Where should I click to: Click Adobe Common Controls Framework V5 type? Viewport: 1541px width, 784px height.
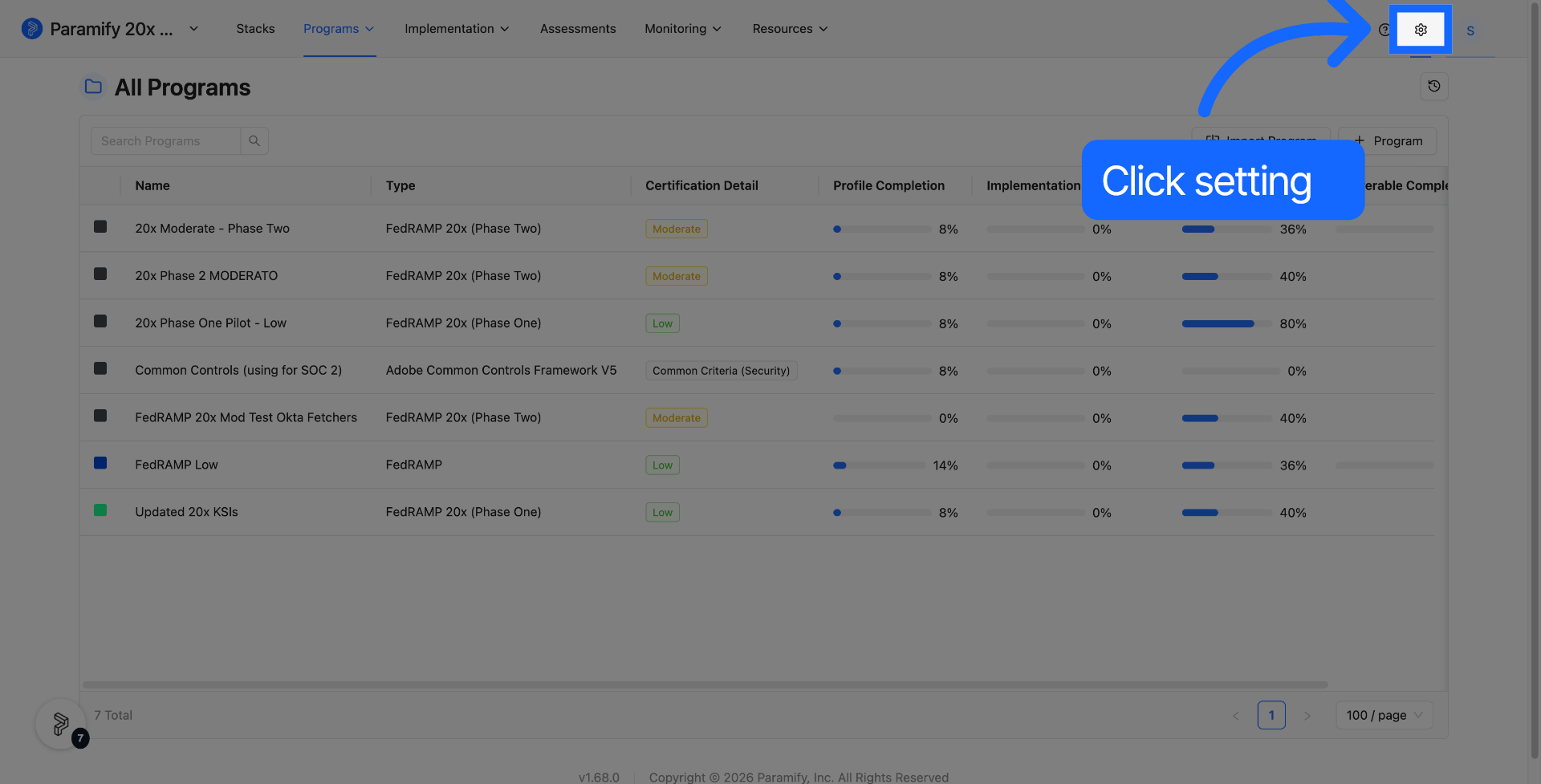[501, 371]
